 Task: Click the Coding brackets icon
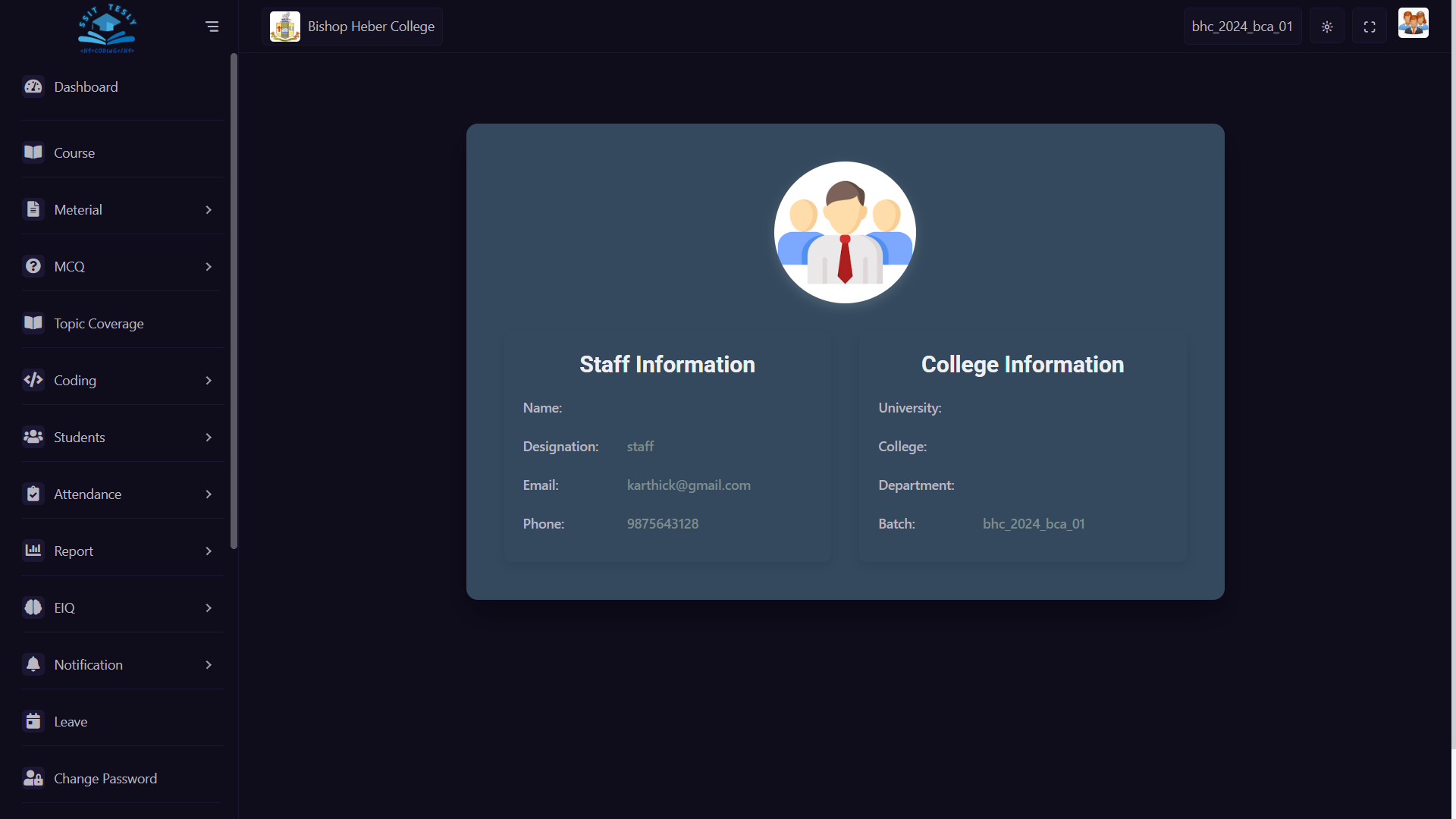33,380
